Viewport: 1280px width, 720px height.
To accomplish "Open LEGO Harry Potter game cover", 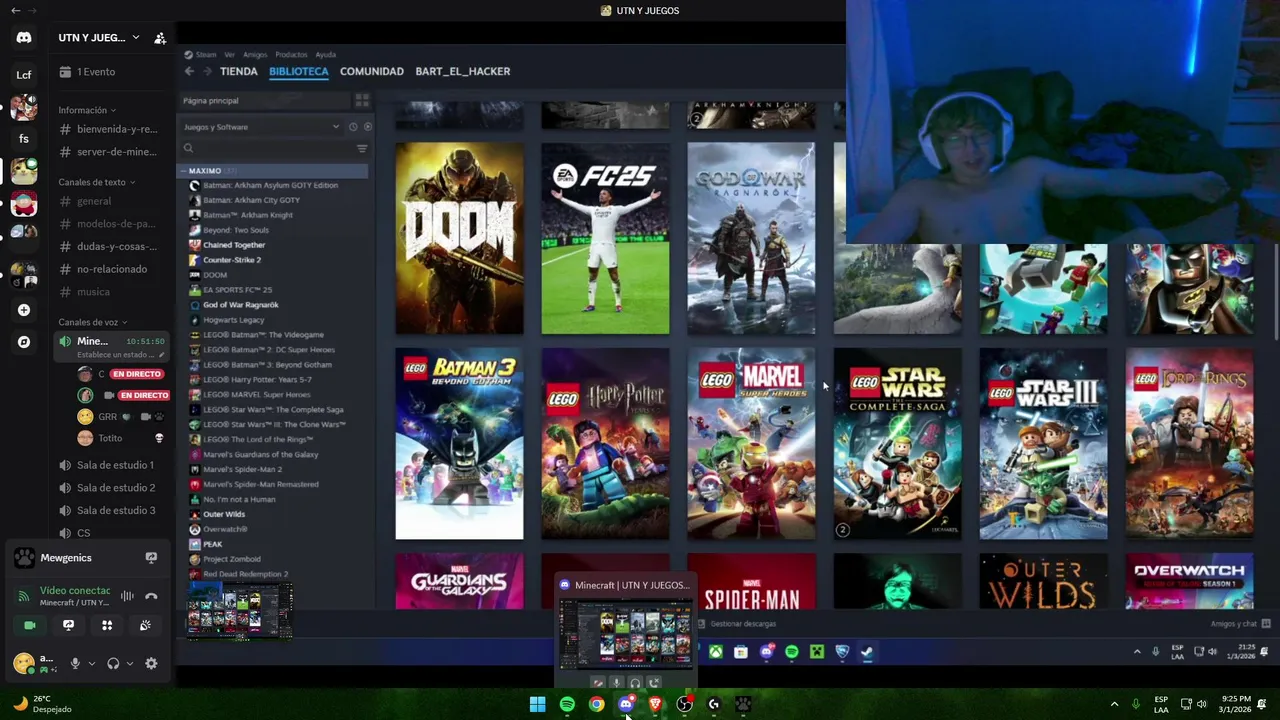I will click(x=605, y=444).
